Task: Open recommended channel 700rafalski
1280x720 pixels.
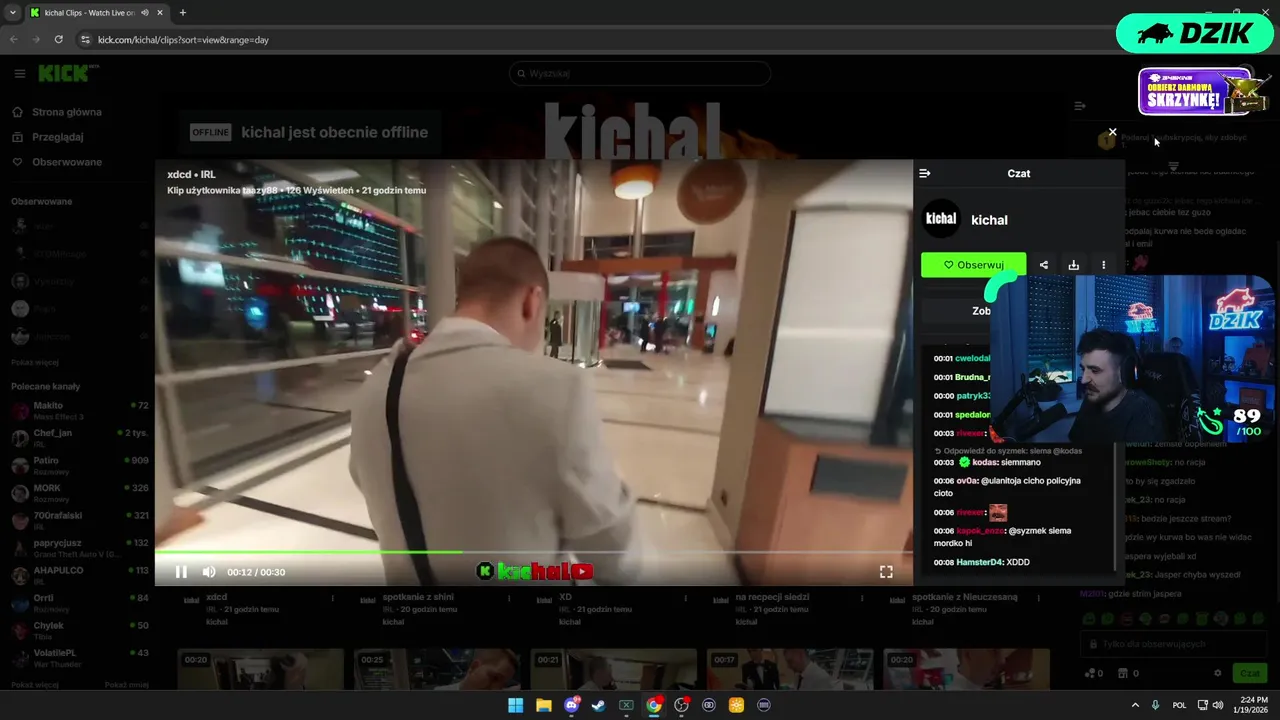Action: point(80,520)
